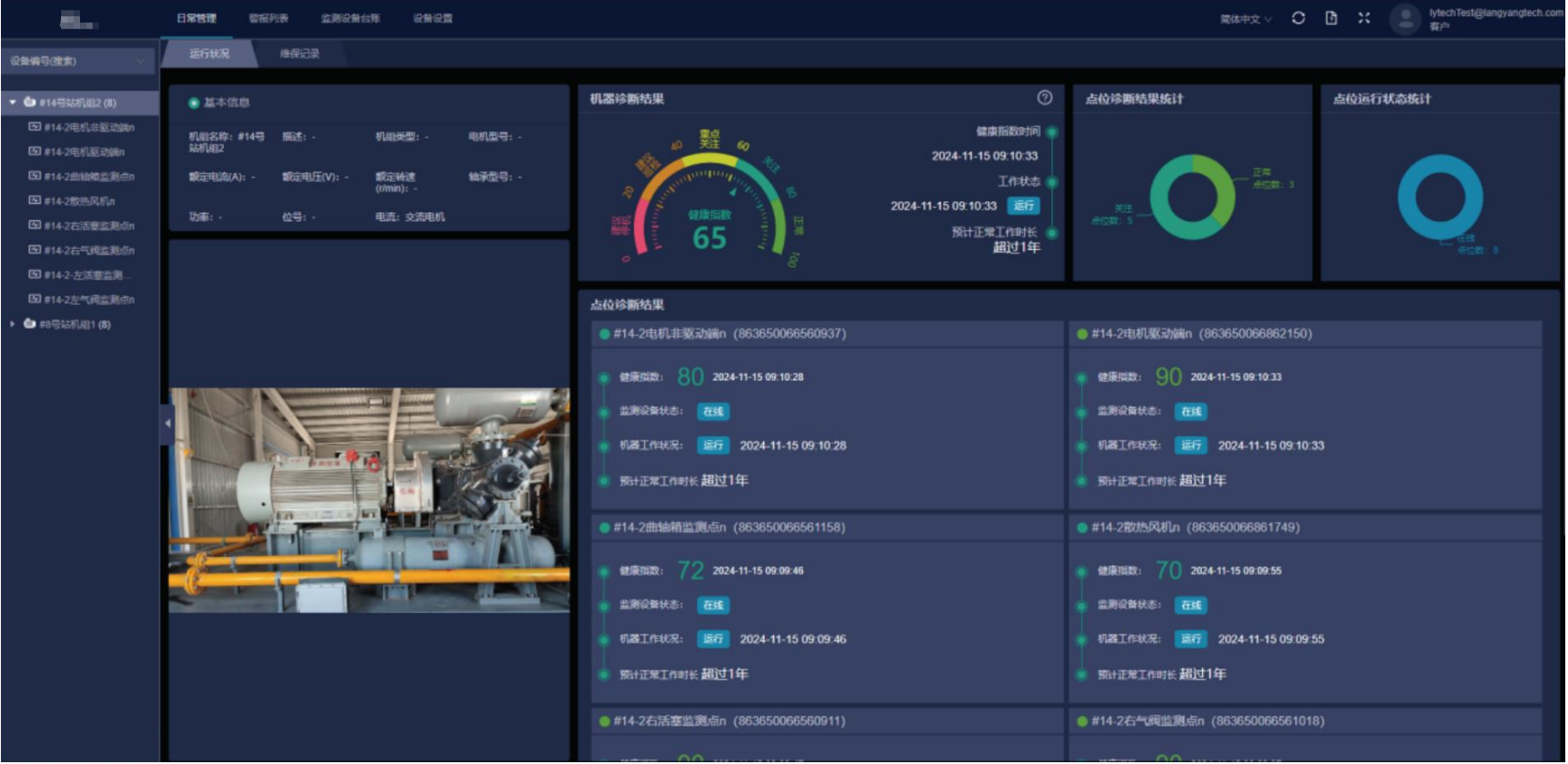Click the 运行 status tag in 机器诊断结果

1023,206
